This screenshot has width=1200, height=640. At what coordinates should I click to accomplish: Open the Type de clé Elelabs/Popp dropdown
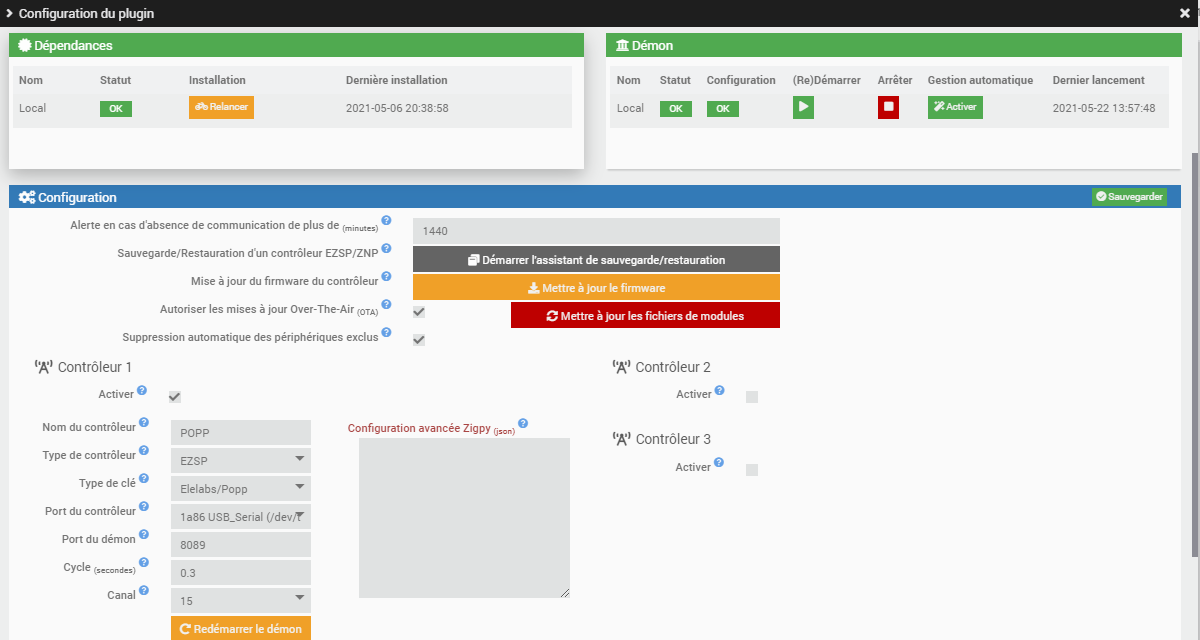[x=241, y=488]
